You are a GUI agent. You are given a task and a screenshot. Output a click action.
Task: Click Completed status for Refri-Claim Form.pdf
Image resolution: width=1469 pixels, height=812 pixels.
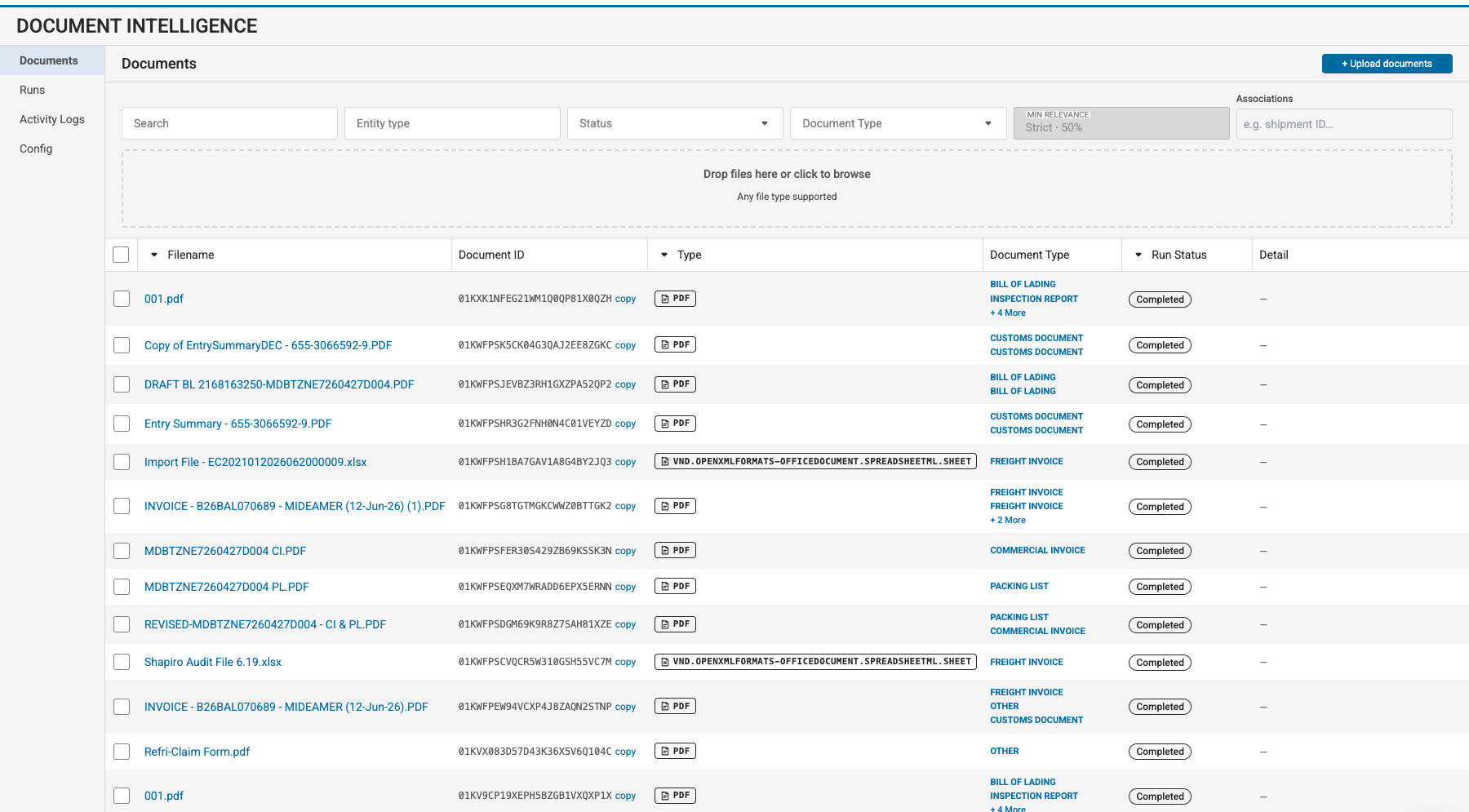[x=1160, y=752]
